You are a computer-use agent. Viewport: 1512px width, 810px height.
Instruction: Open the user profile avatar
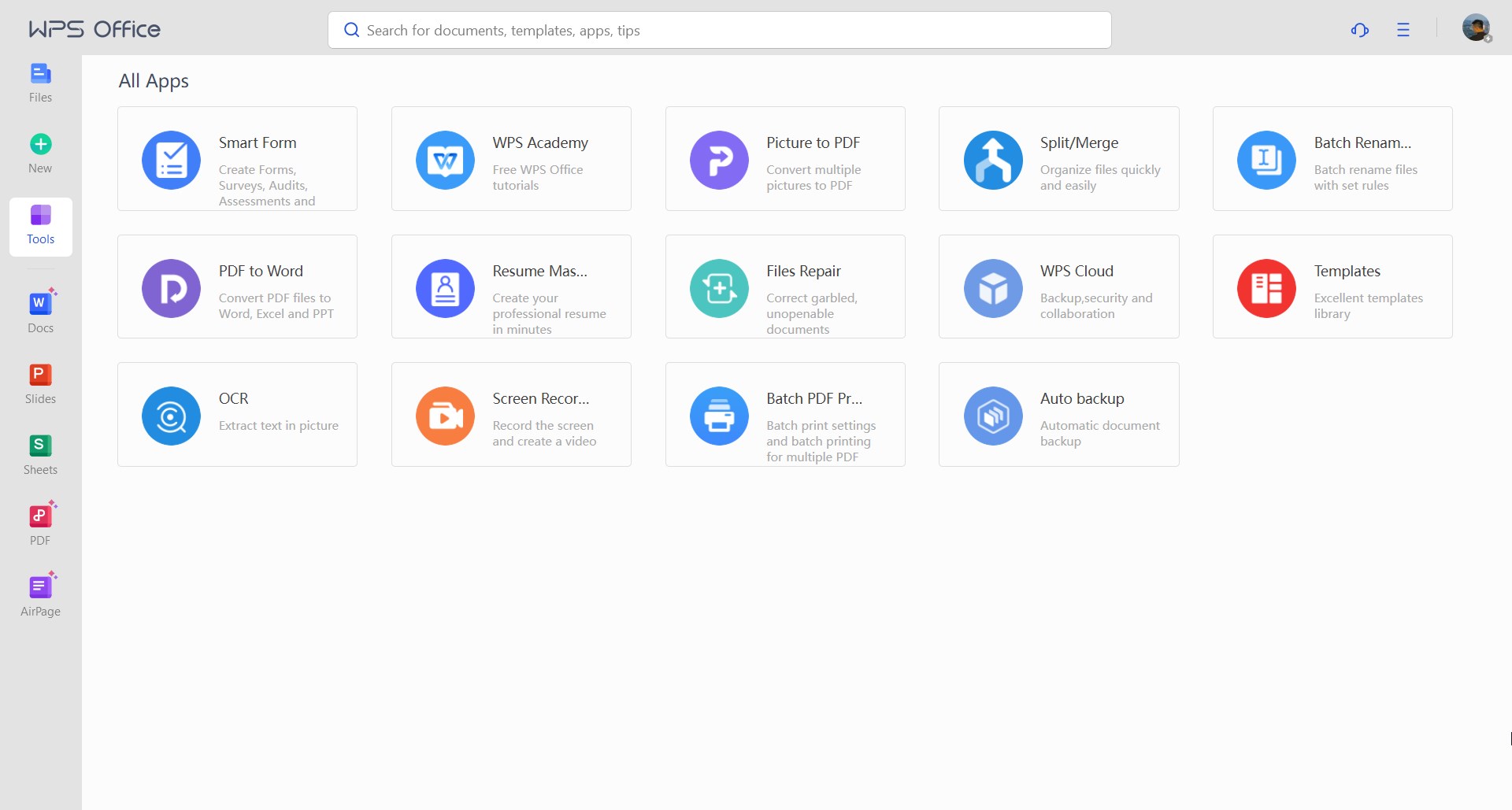(1476, 28)
